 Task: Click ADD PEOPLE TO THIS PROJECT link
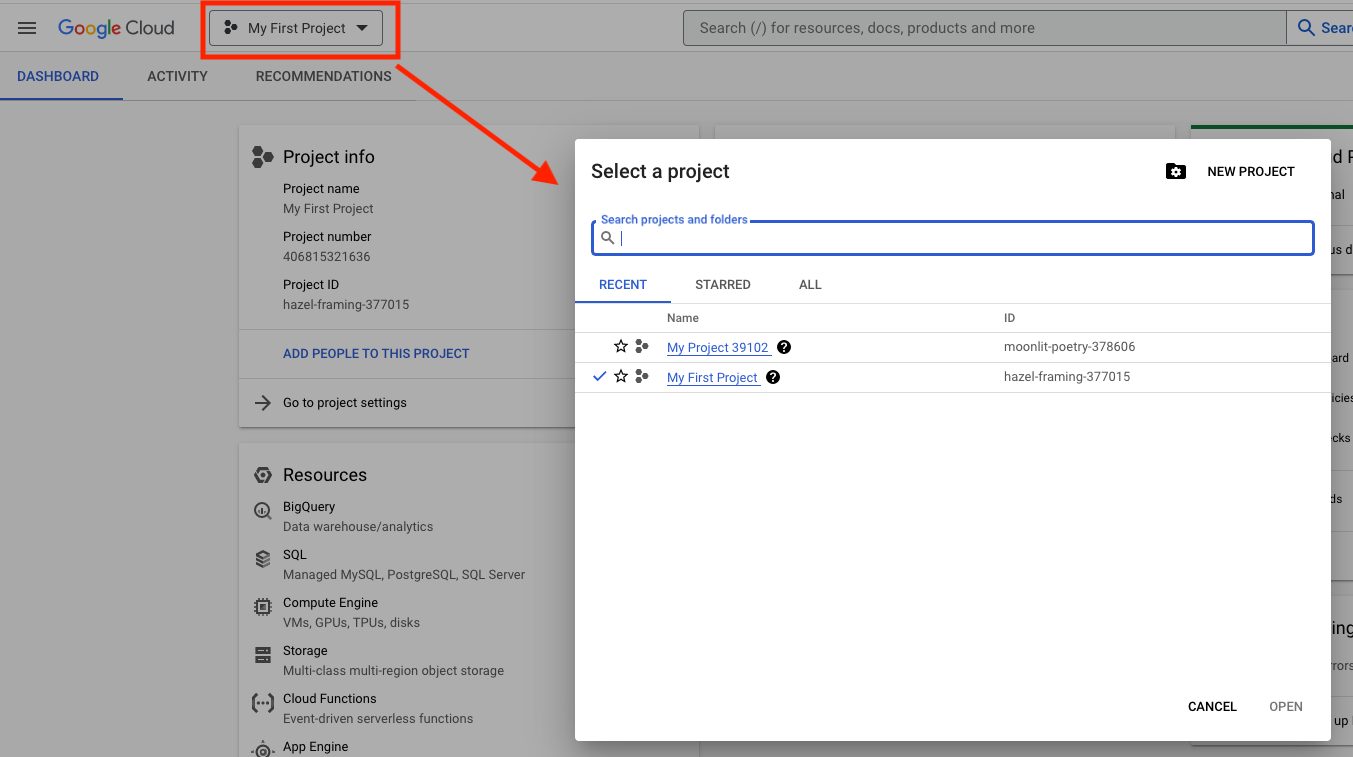tap(376, 353)
